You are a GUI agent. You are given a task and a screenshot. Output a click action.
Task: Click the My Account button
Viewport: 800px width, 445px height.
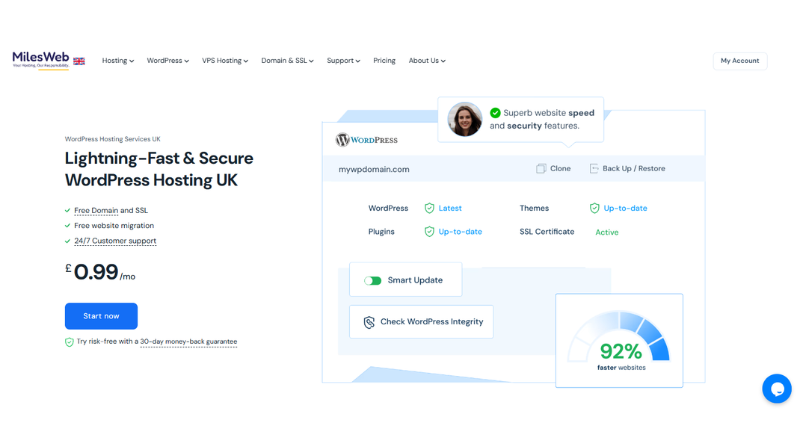(x=740, y=61)
